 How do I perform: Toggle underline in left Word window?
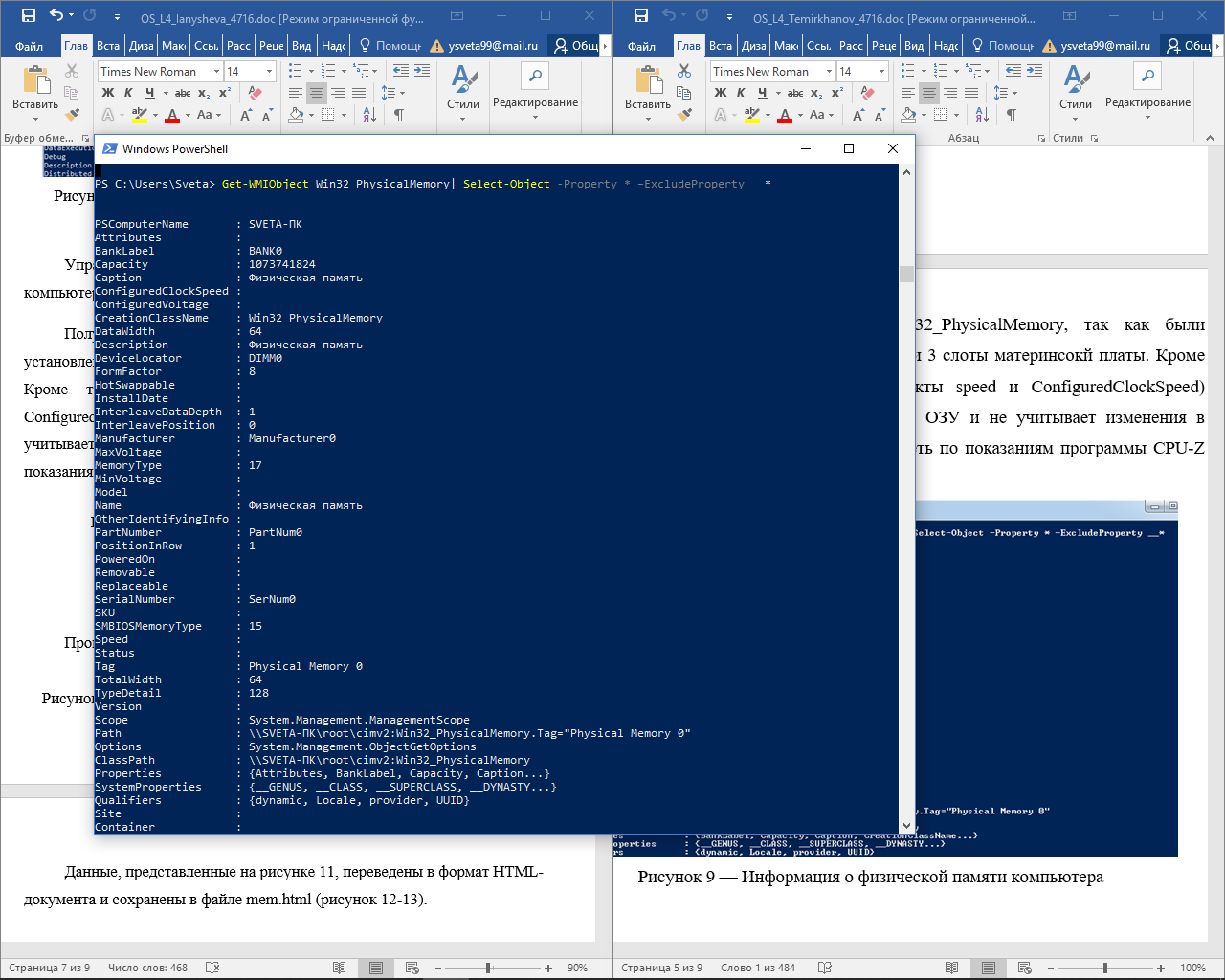149,93
